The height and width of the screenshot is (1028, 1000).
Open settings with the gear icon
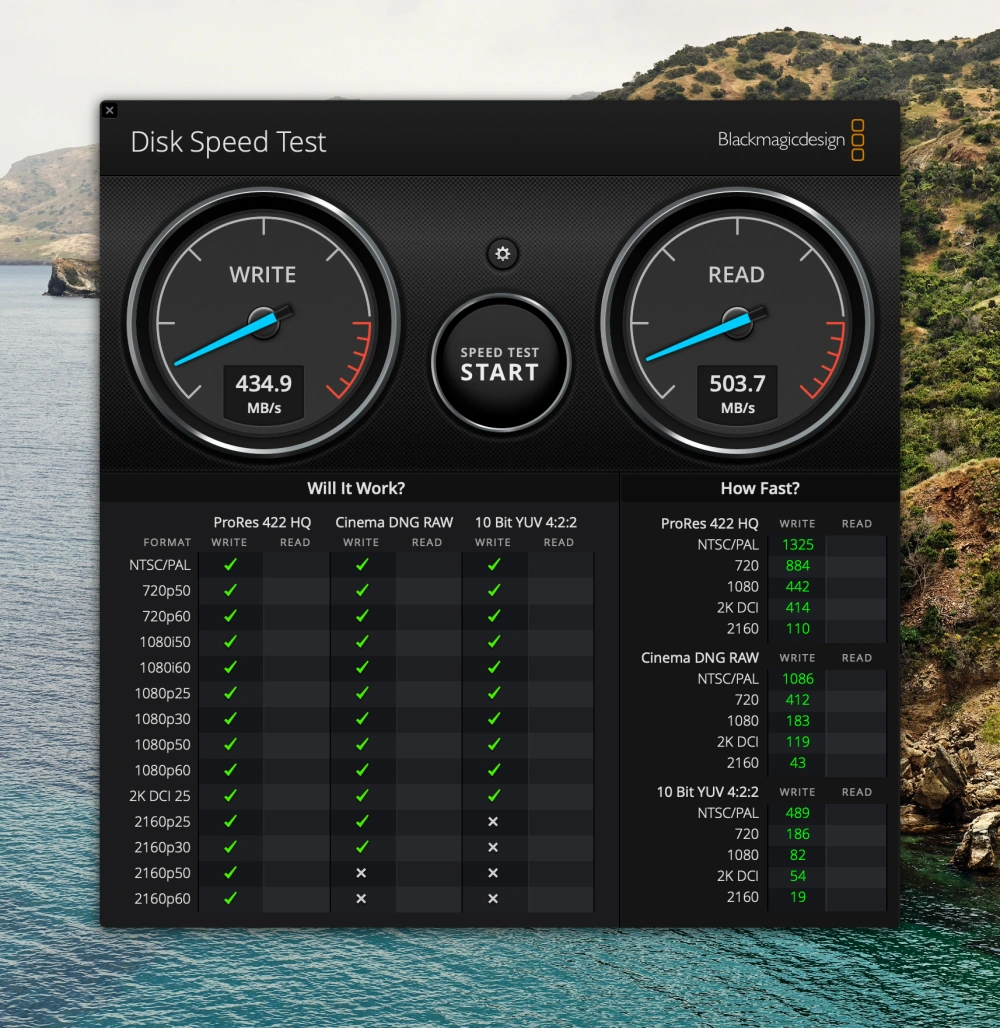tap(502, 254)
